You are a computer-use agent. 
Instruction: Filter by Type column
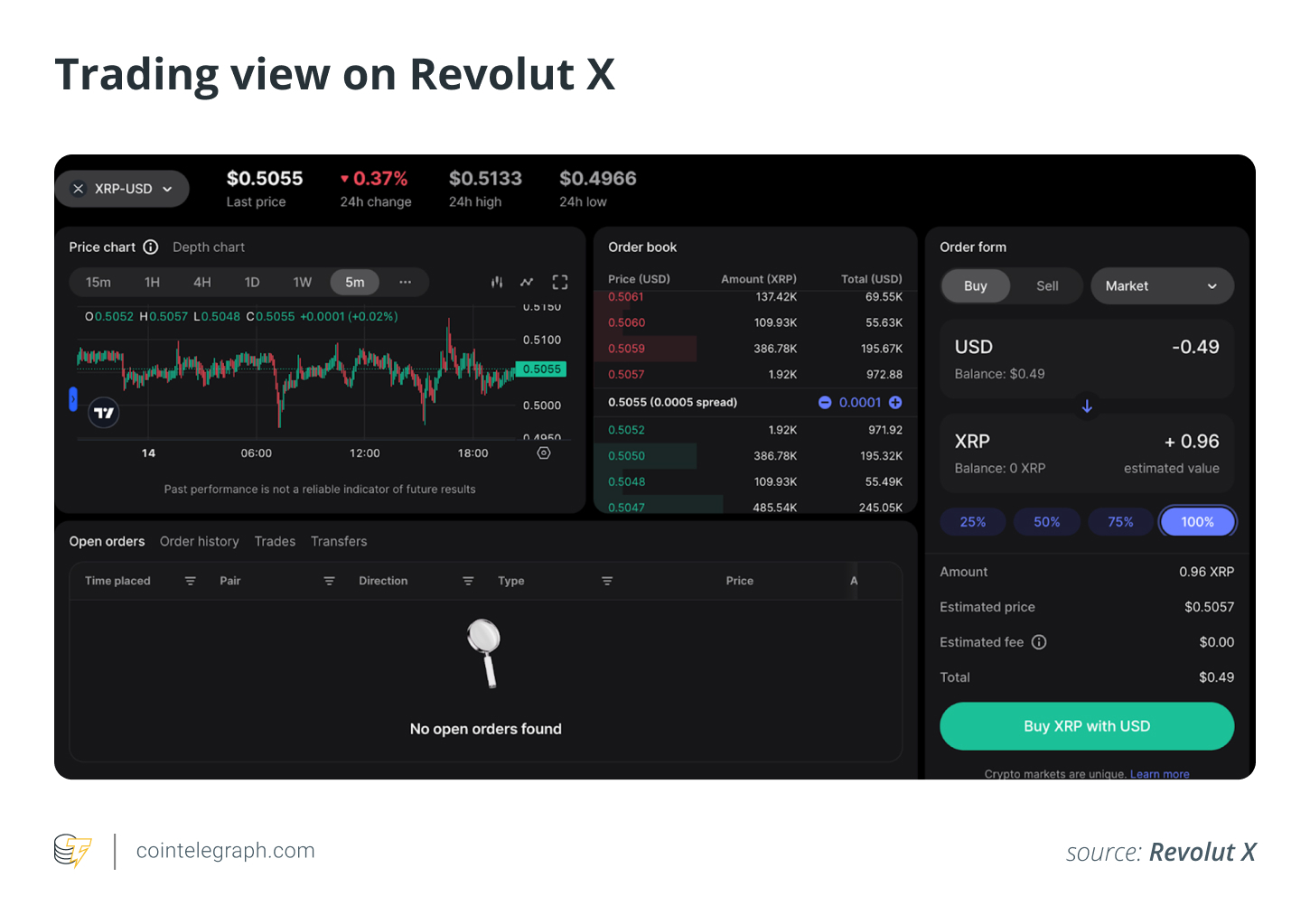click(x=607, y=581)
